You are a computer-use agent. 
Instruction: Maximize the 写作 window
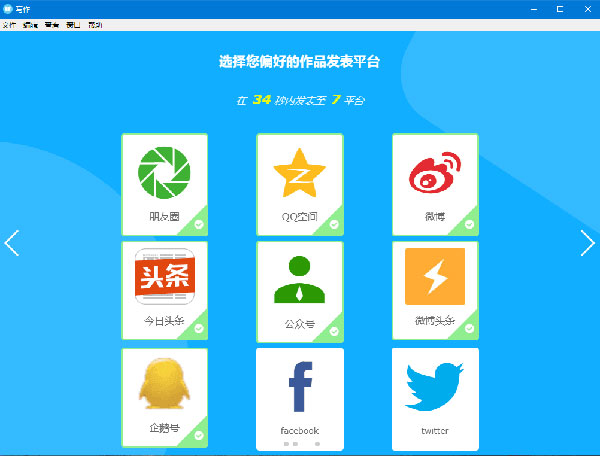560,9
